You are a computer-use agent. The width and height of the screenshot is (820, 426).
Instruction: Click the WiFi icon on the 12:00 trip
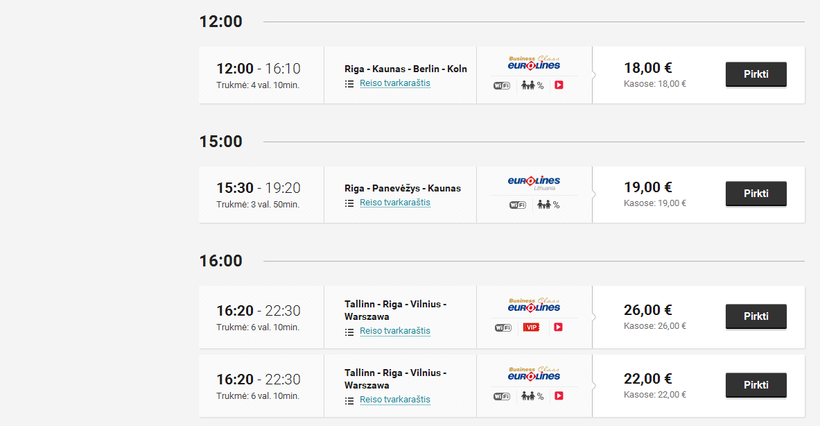click(x=502, y=85)
